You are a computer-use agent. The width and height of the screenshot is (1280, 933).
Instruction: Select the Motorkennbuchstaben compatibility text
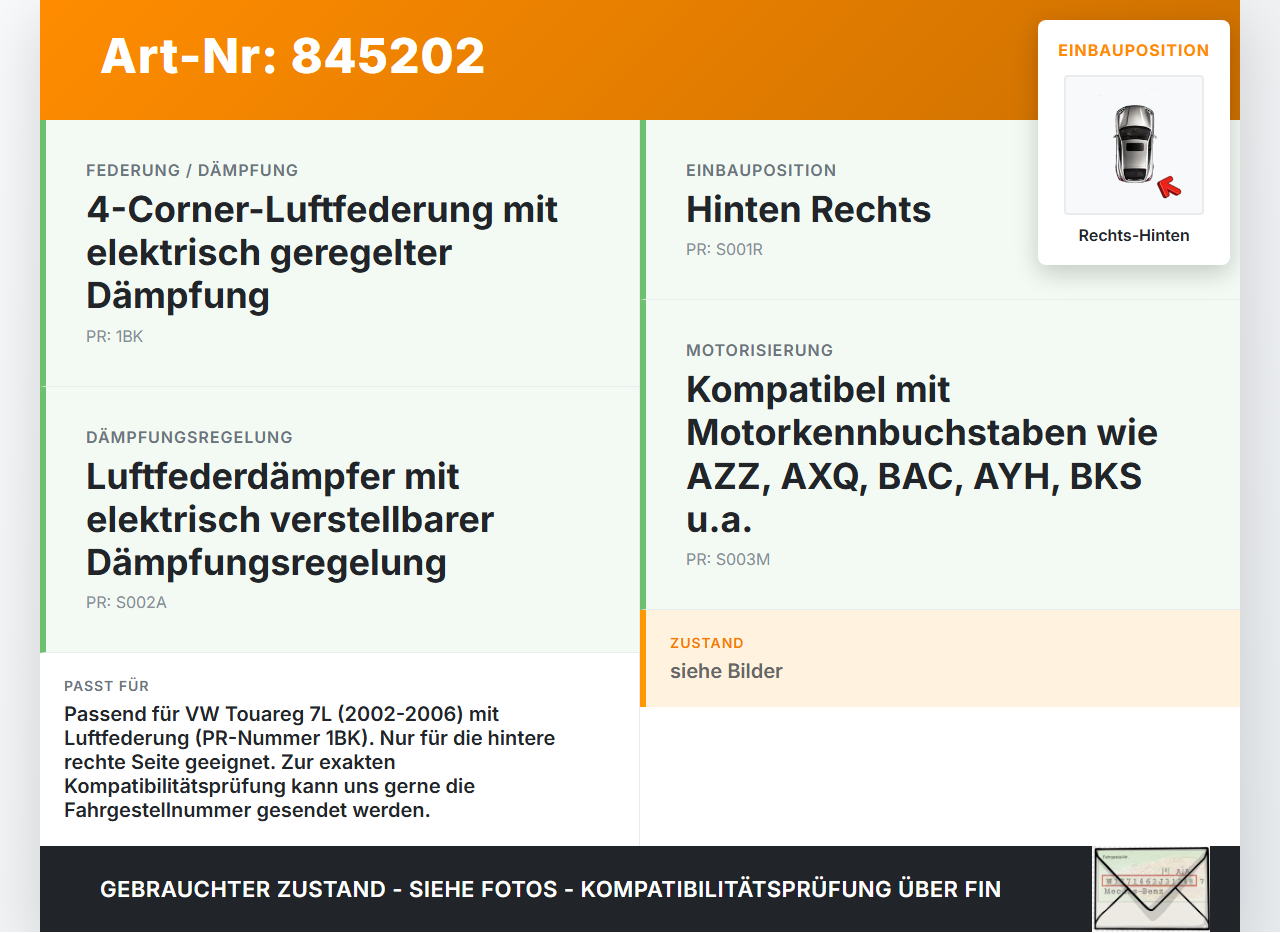922,455
